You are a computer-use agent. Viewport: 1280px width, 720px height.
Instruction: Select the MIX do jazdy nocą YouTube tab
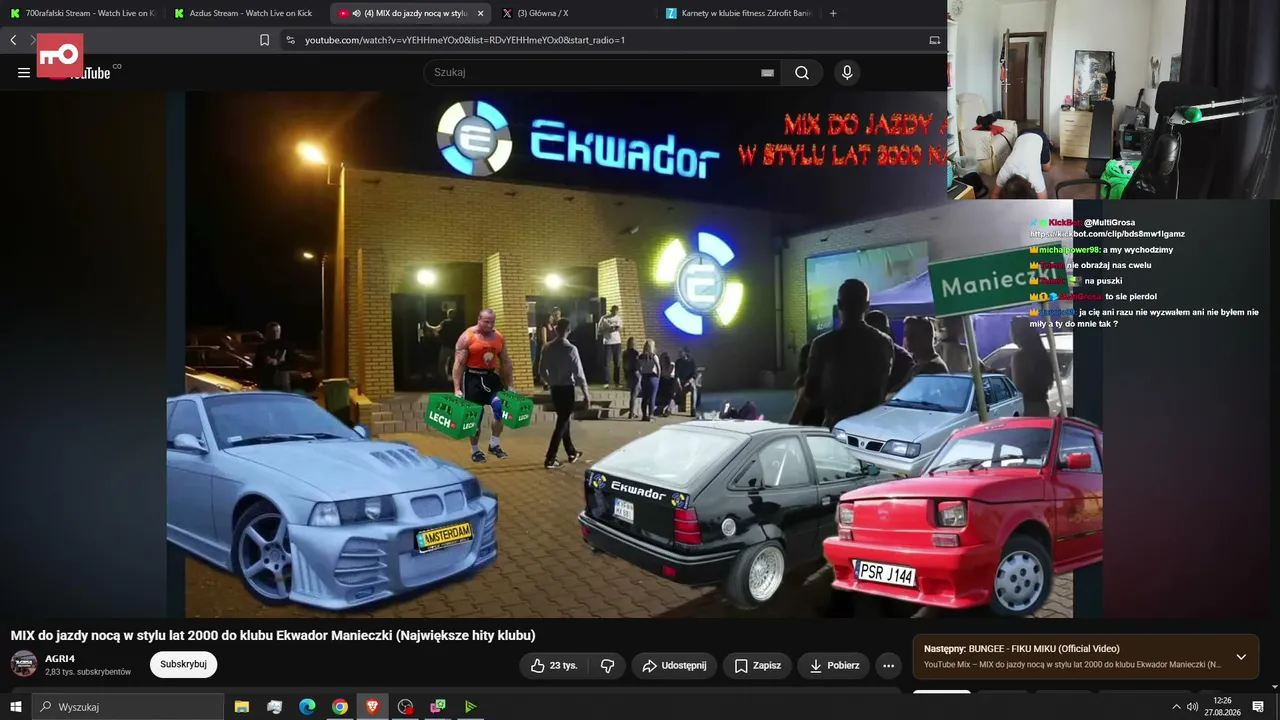coord(410,13)
